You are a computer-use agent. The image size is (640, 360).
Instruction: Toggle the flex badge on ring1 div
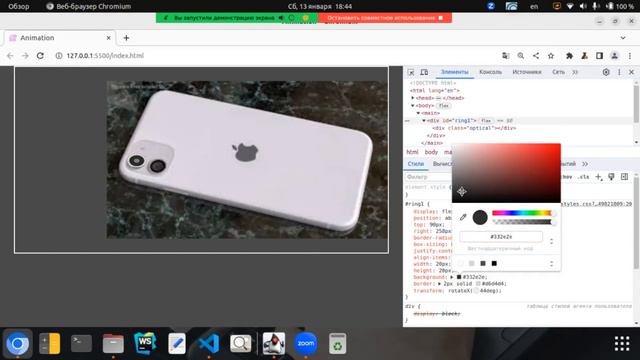pos(486,121)
